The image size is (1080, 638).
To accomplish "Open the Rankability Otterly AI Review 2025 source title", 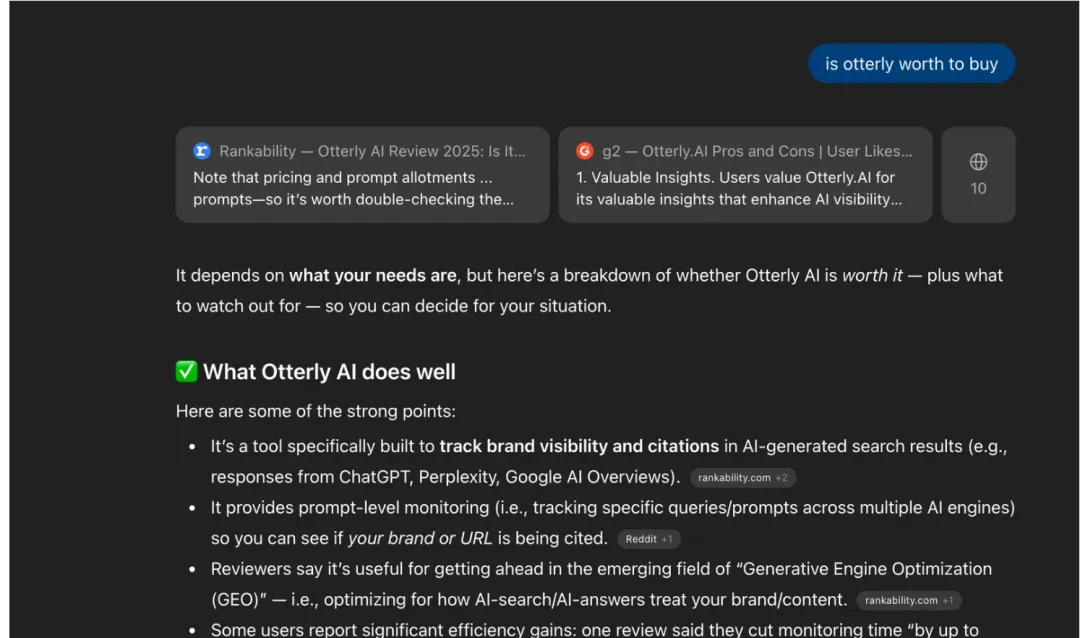I will (372, 151).
